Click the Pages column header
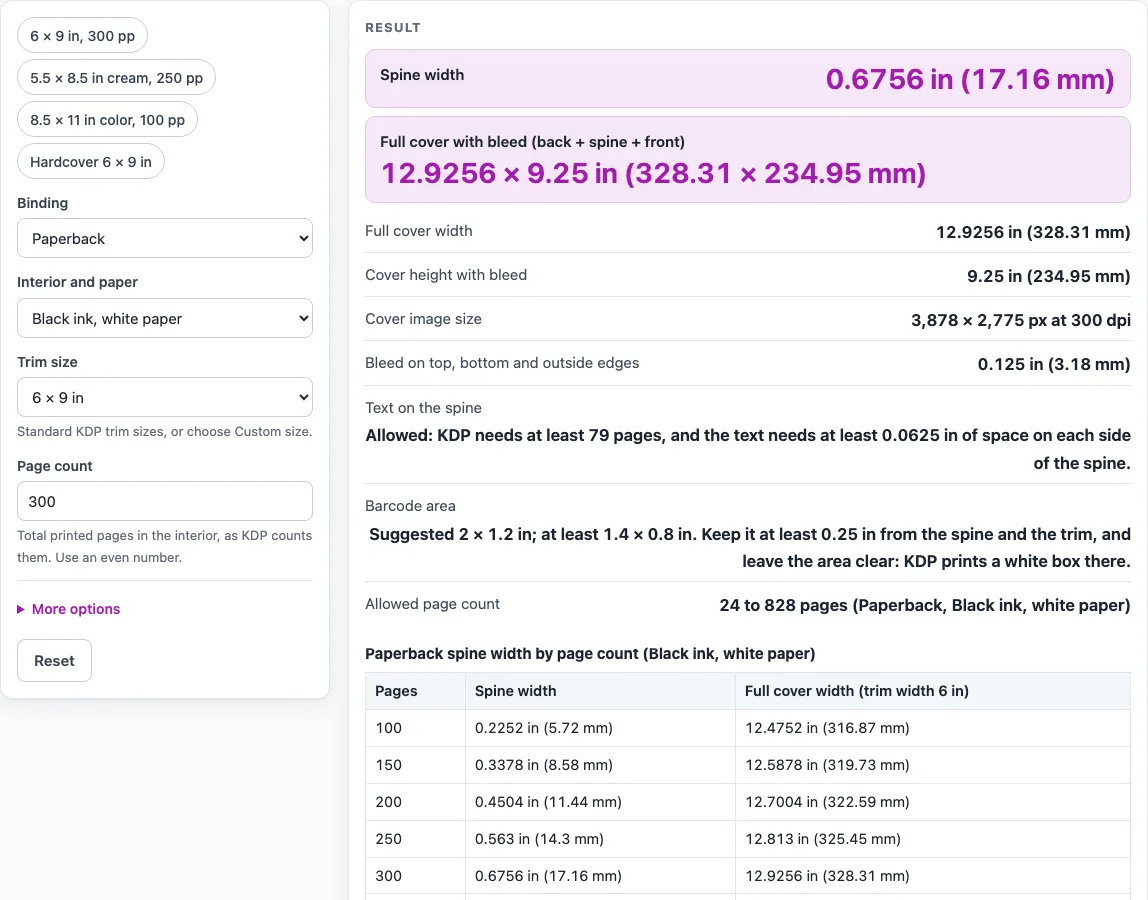Screen dimensions: 1148x900 tap(396, 691)
